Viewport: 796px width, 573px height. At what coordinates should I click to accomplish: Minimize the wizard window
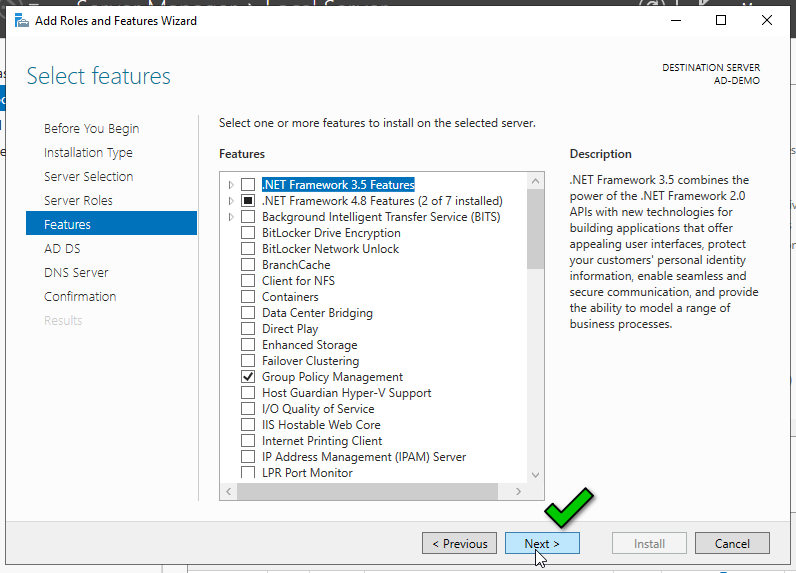point(675,20)
